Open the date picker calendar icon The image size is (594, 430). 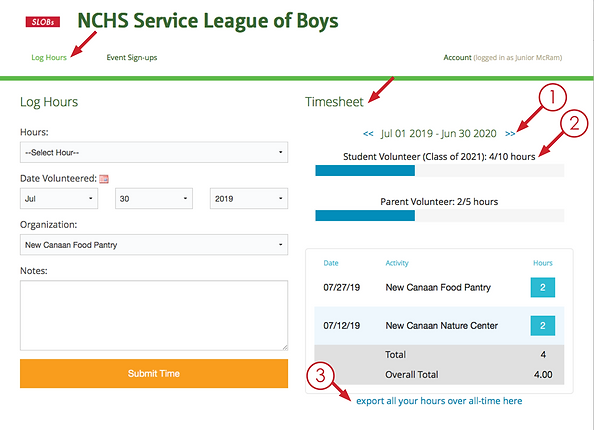pos(104,179)
